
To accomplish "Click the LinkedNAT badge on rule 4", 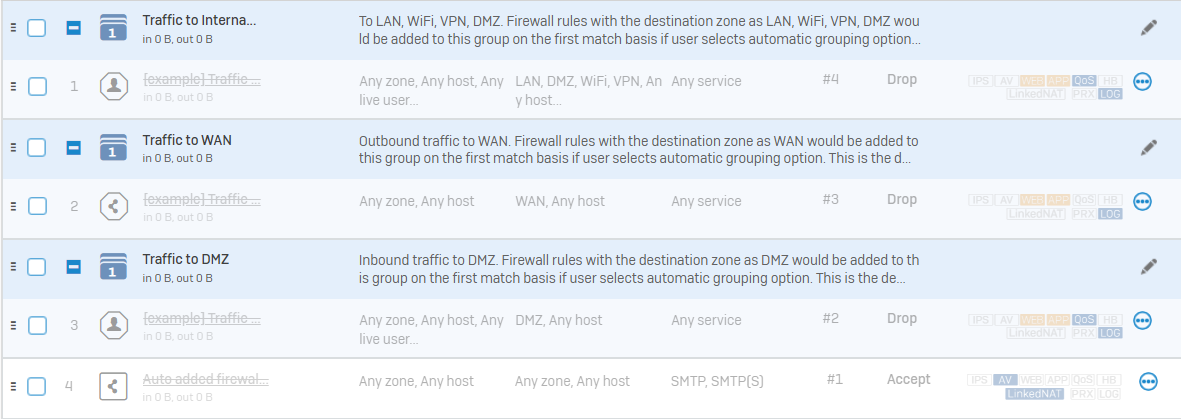I will (x=1034, y=394).
